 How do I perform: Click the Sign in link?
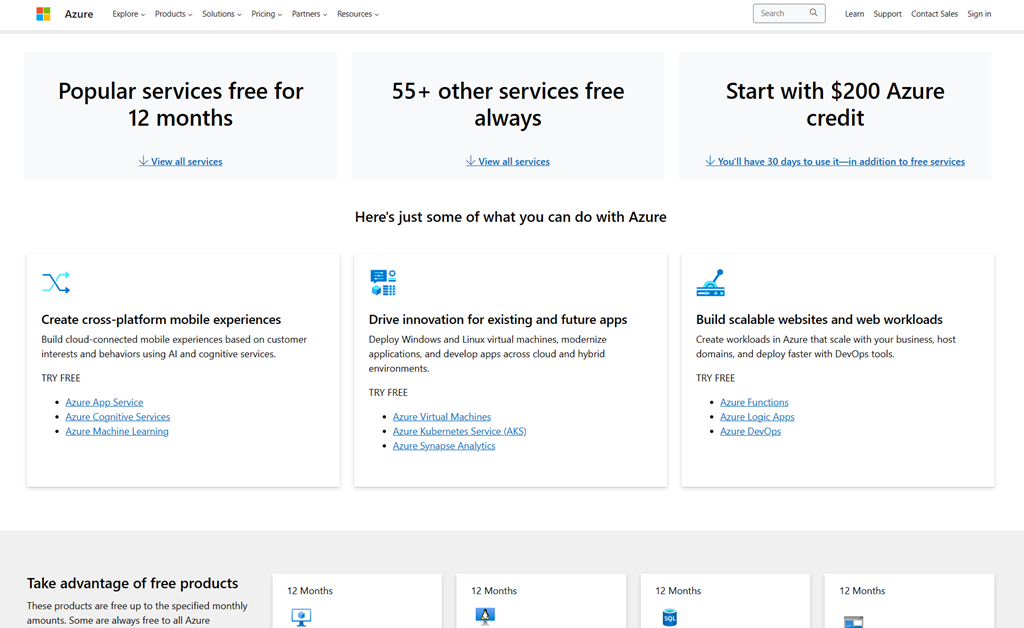978,14
